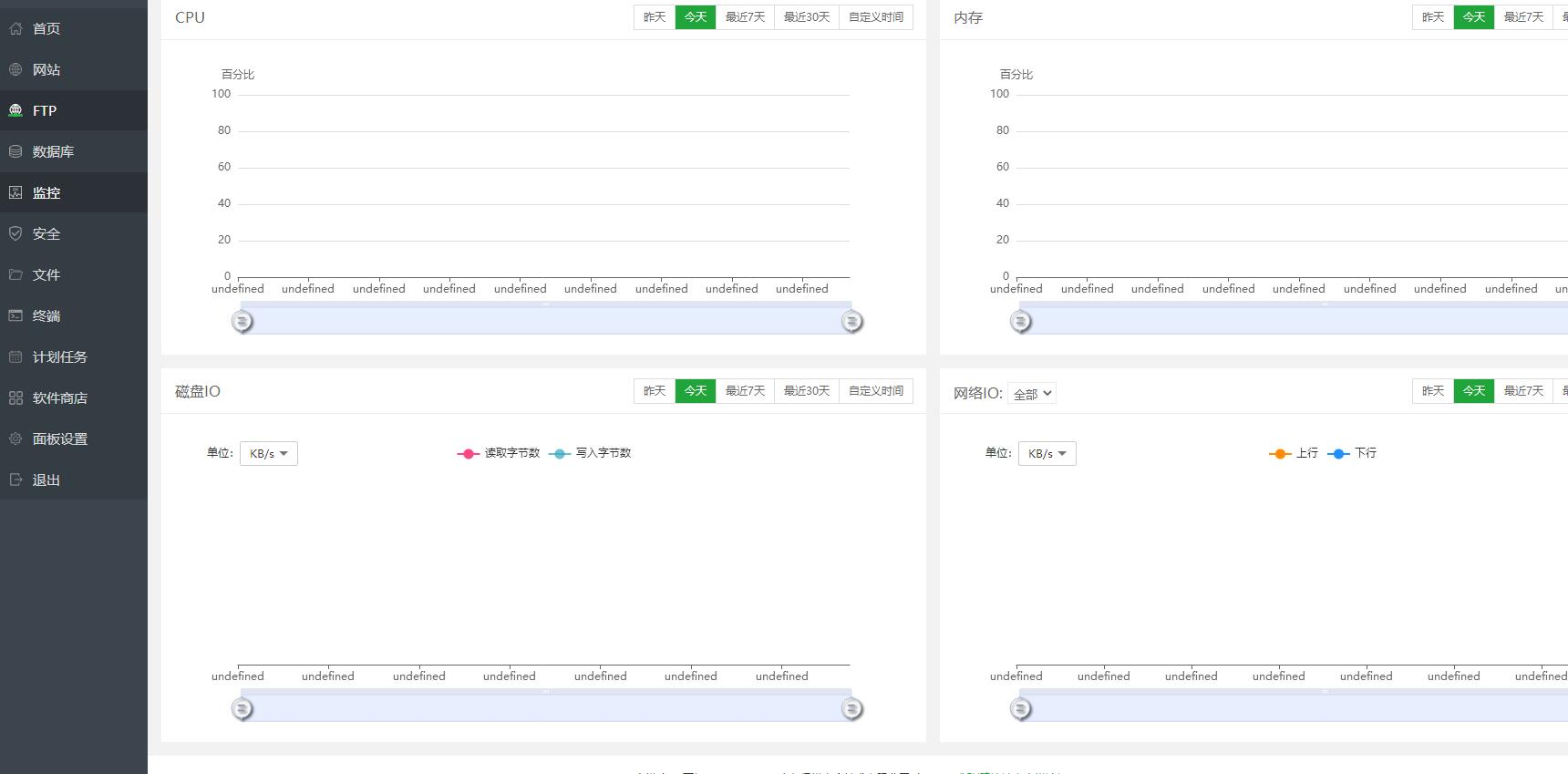Click the gear icon beside 面板设置
The height and width of the screenshot is (774, 1568).
pyautogui.click(x=15, y=439)
